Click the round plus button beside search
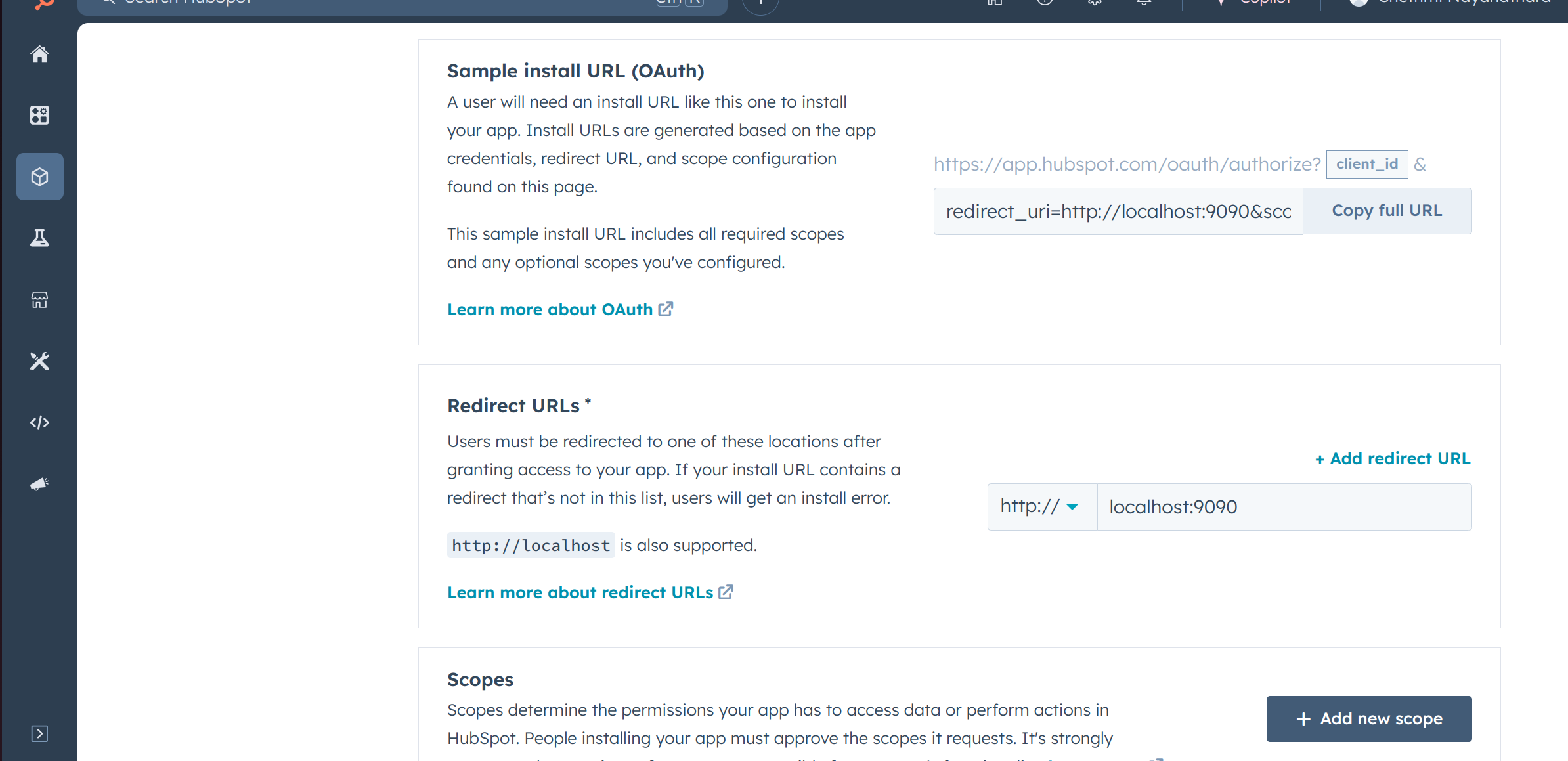The image size is (1568, 761). pos(760,4)
